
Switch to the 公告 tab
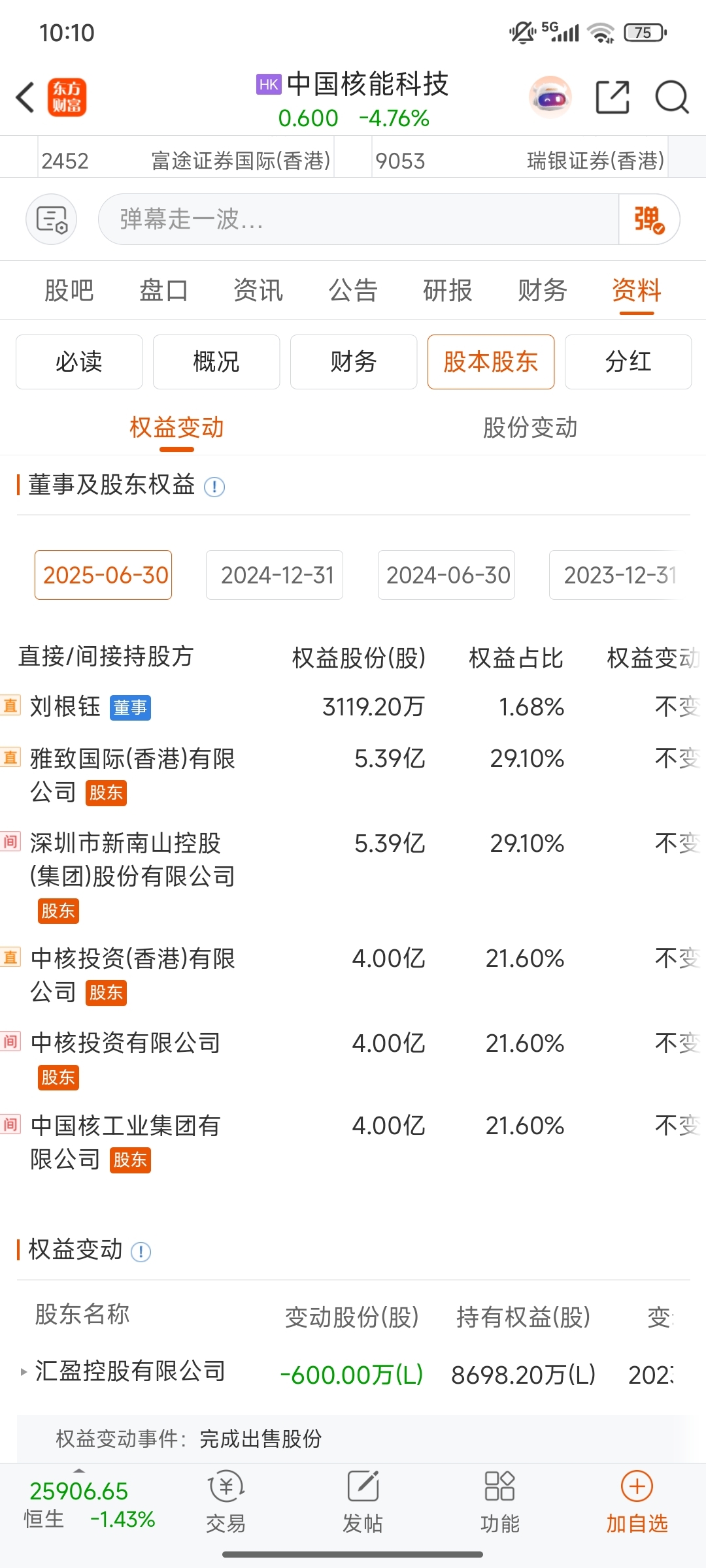(354, 290)
